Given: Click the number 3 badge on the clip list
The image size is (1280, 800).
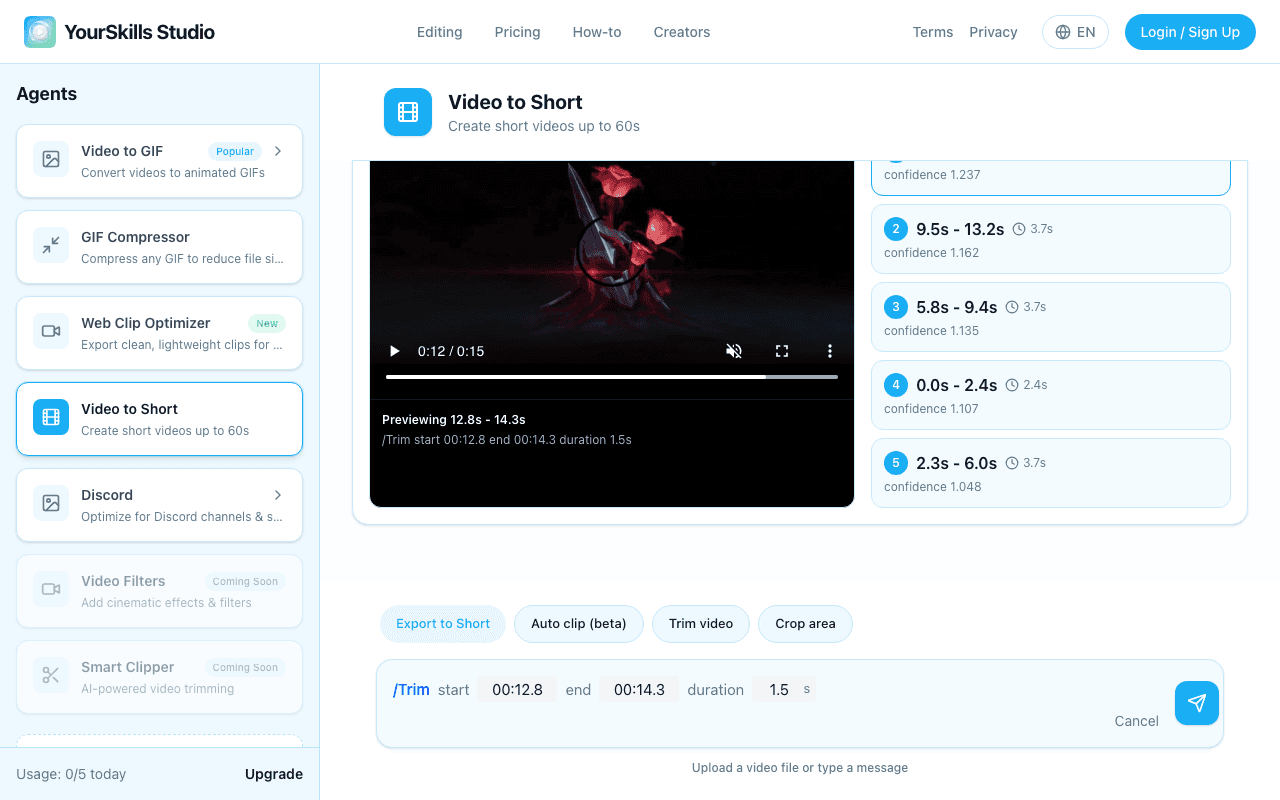Looking at the screenshot, I should click(896, 307).
